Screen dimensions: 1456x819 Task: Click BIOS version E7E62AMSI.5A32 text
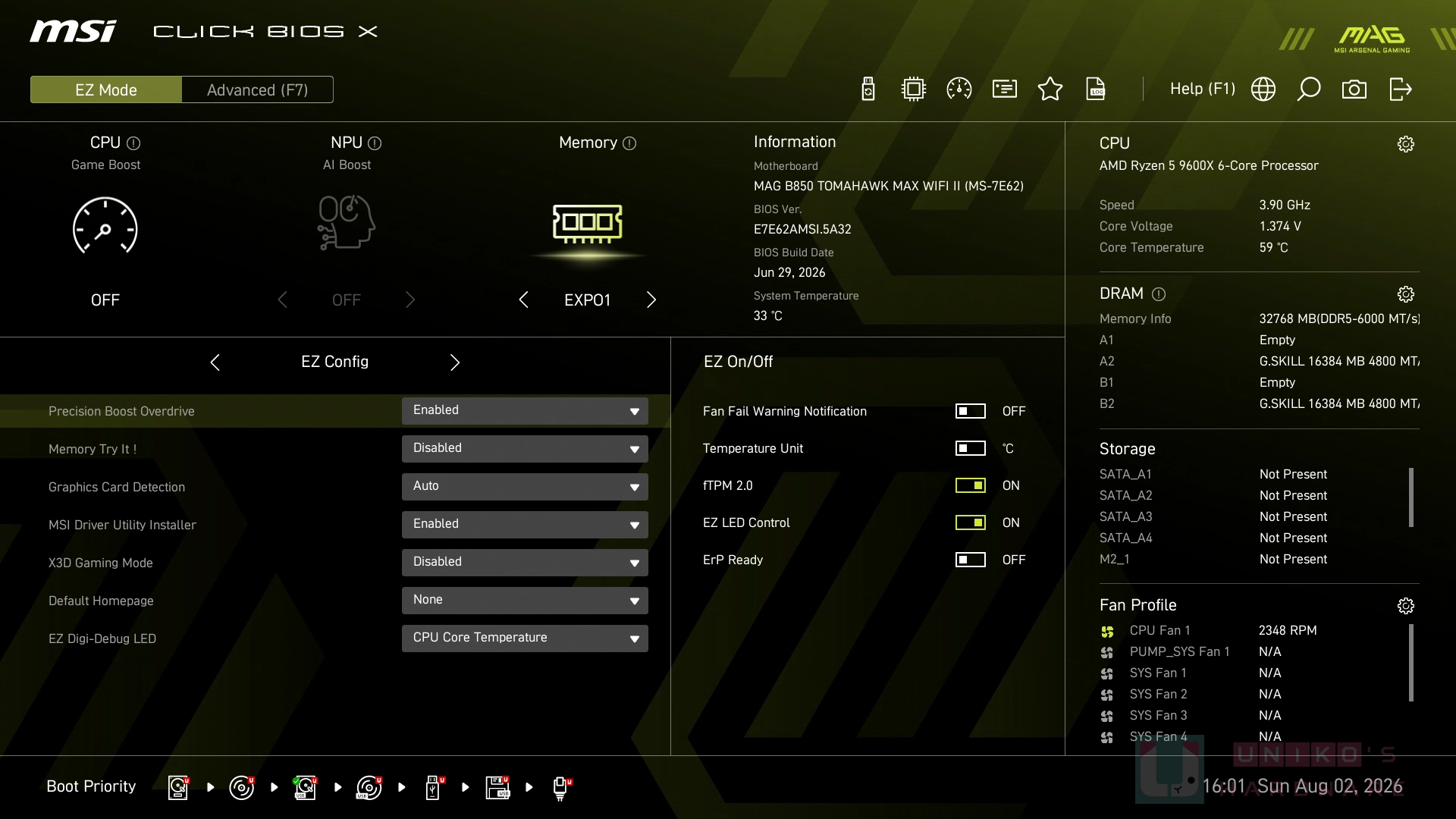(x=802, y=229)
